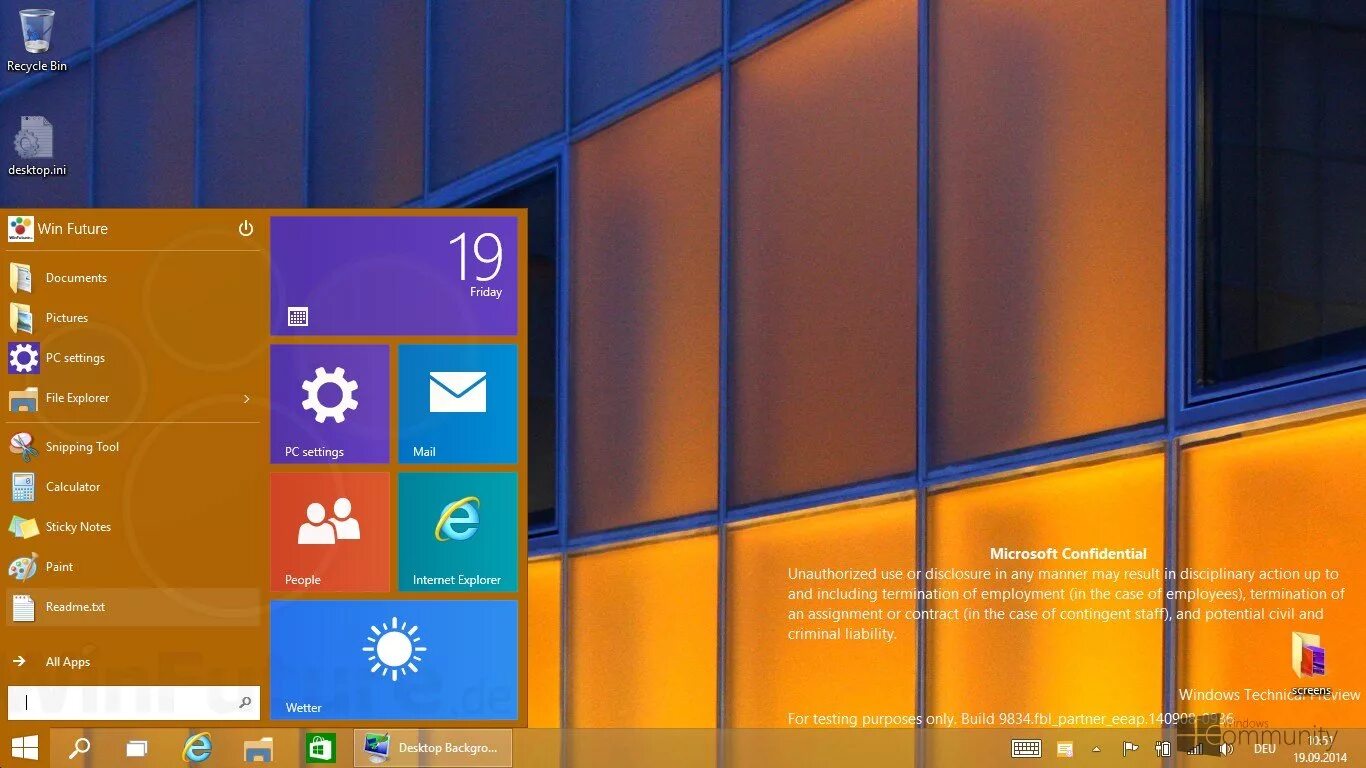Check battery power status icon
The width and height of the screenshot is (1366, 768).
[1163, 749]
